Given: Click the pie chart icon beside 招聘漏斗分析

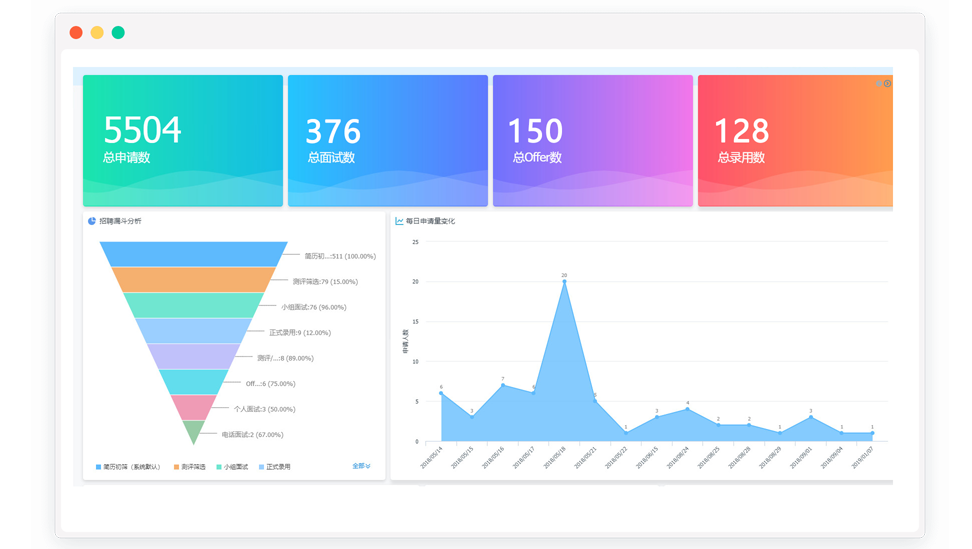Looking at the screenshot, I should 92,221.
